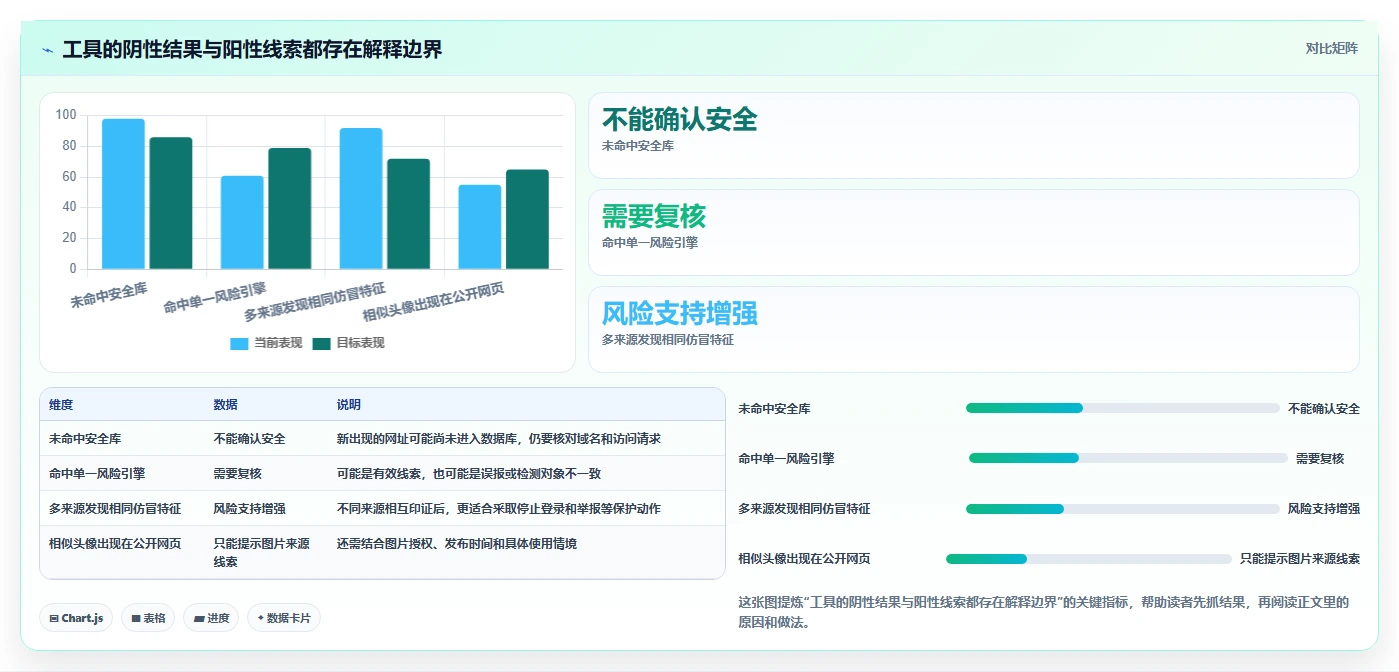Toggle the 目标表现 legend swatch
The width and height of the screenshot is (1399, 672).
[x=321, y=343]
